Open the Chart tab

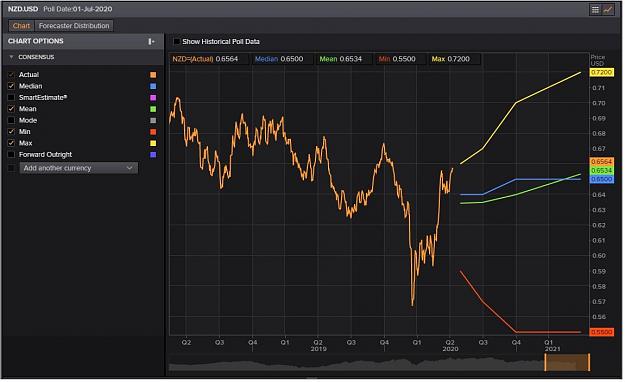[x=21, y=26]
